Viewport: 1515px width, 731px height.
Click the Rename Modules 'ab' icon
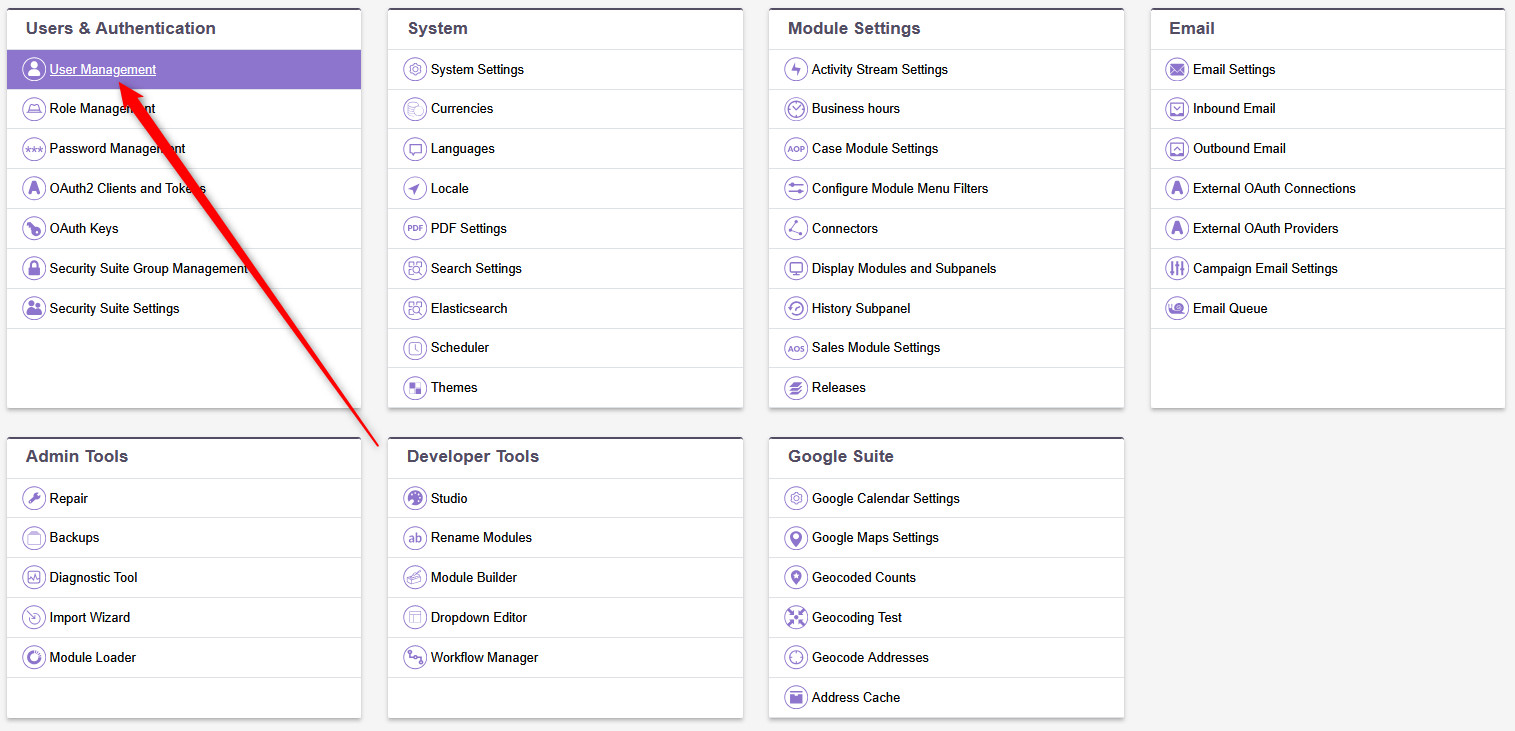[415, 537]
